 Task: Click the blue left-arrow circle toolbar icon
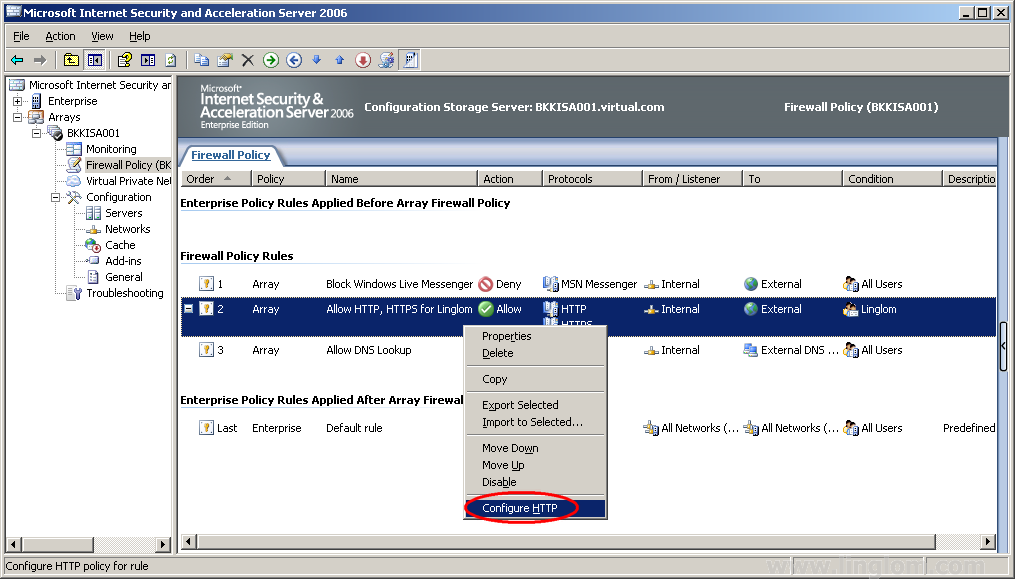pyautogui.click(x=294, y=60)
